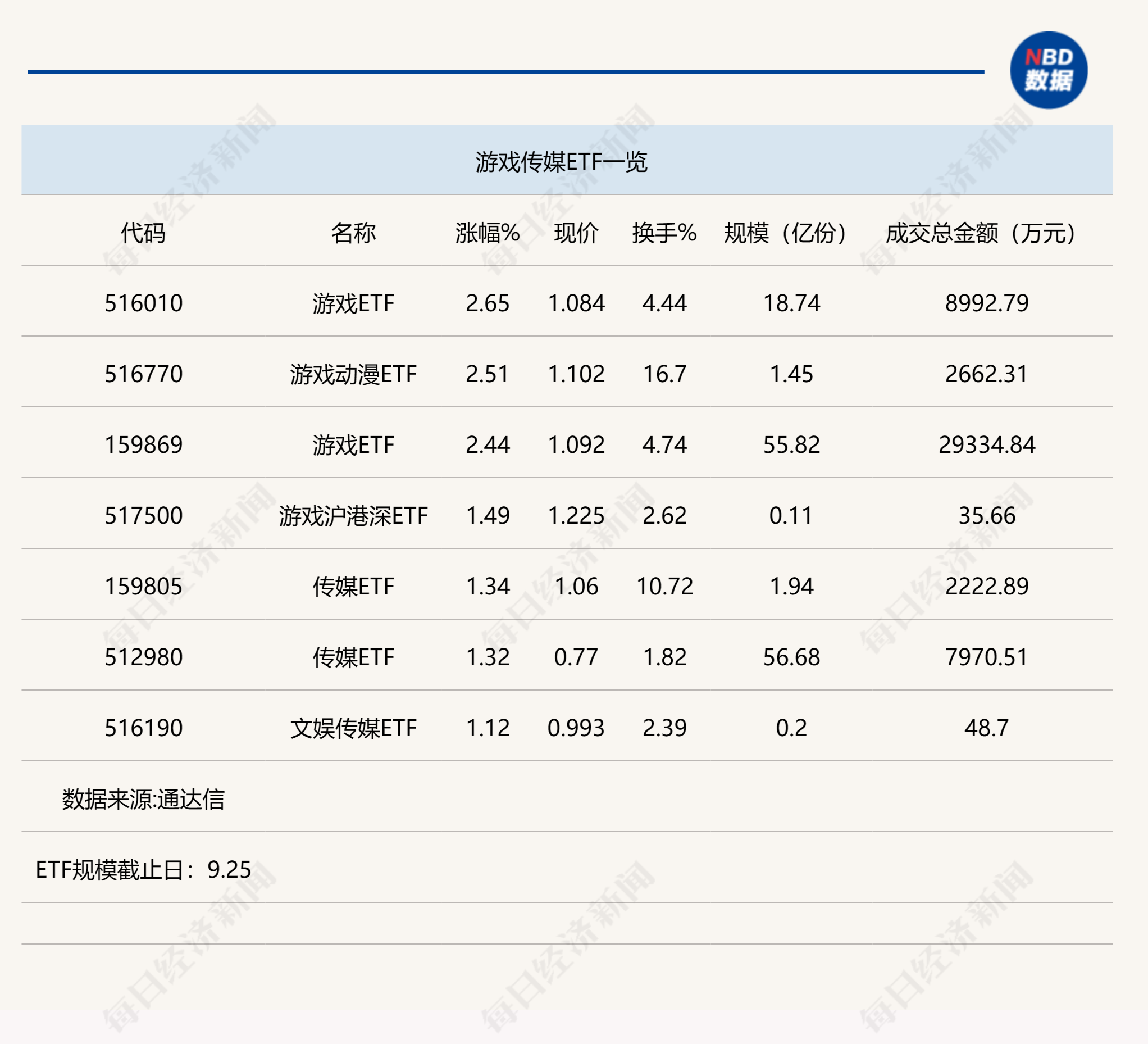Select the 2.51 gain value
Image resolution: width=1148 pixels, height=1044 pixels.
pyautogui.click(x=488, y=374)
